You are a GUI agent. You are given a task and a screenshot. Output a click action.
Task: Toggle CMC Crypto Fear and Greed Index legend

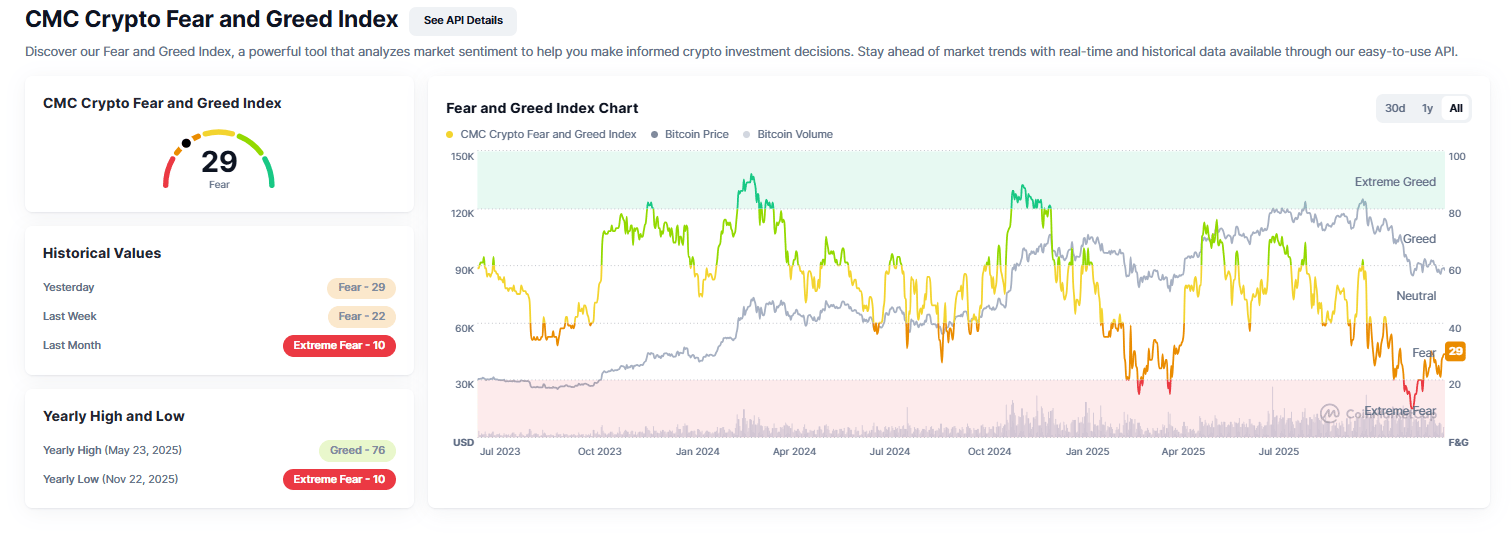click(x=548, y=134)
